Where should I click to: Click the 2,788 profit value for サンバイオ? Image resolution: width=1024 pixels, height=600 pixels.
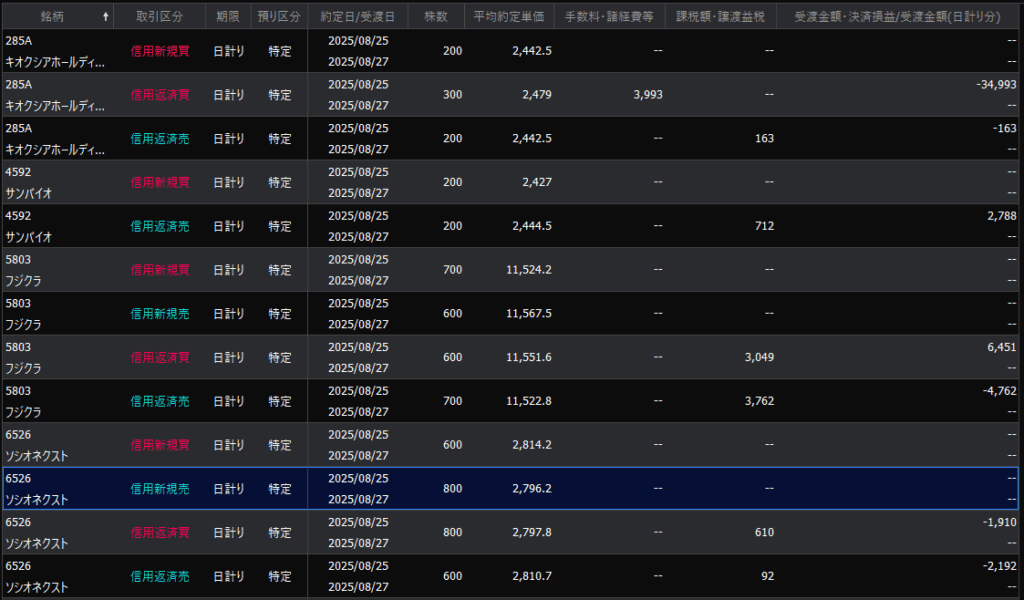pos(1001,216)
